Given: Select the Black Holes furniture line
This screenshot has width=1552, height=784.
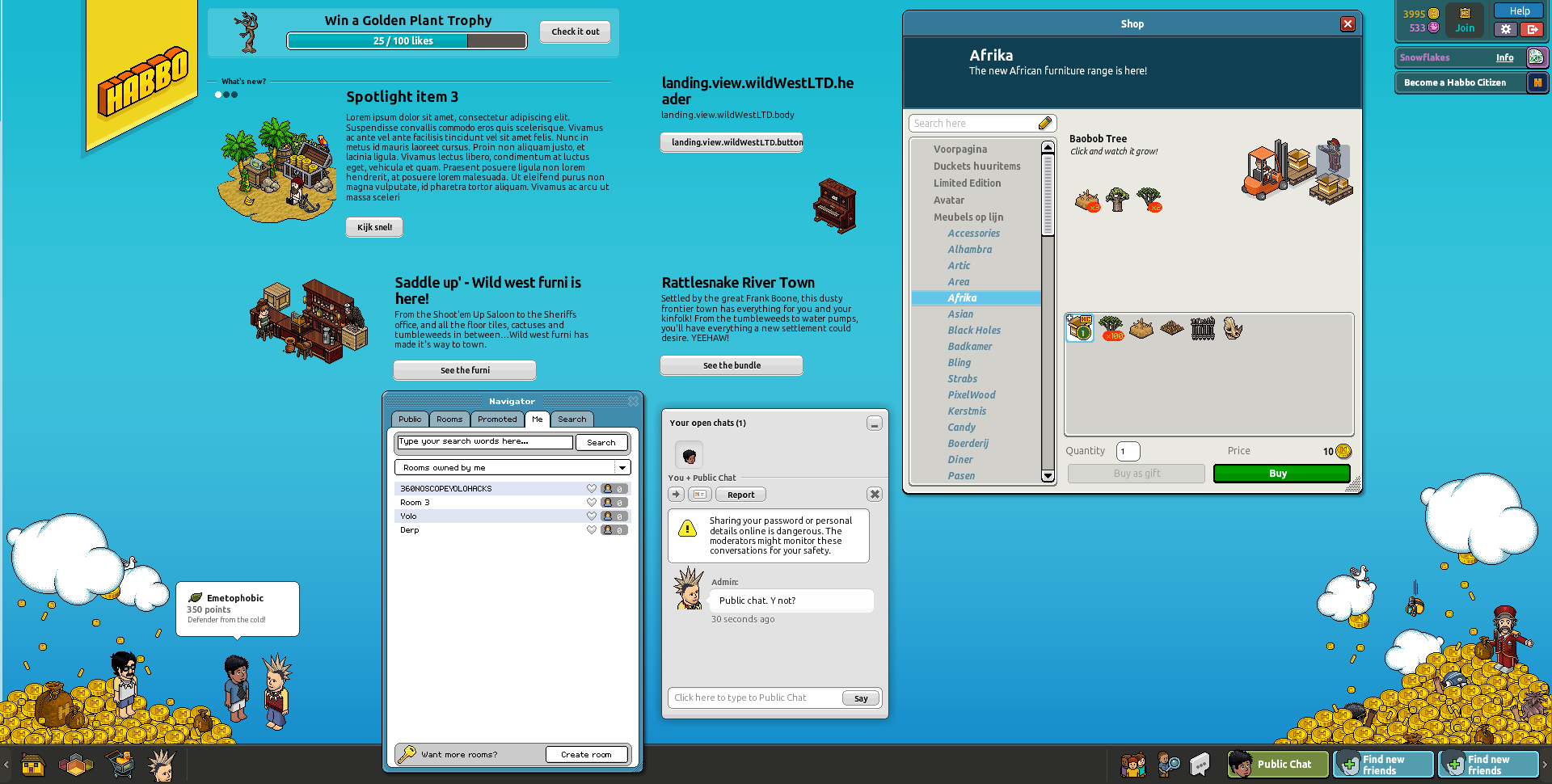Looking at the screenshot, I should [974, 330].
